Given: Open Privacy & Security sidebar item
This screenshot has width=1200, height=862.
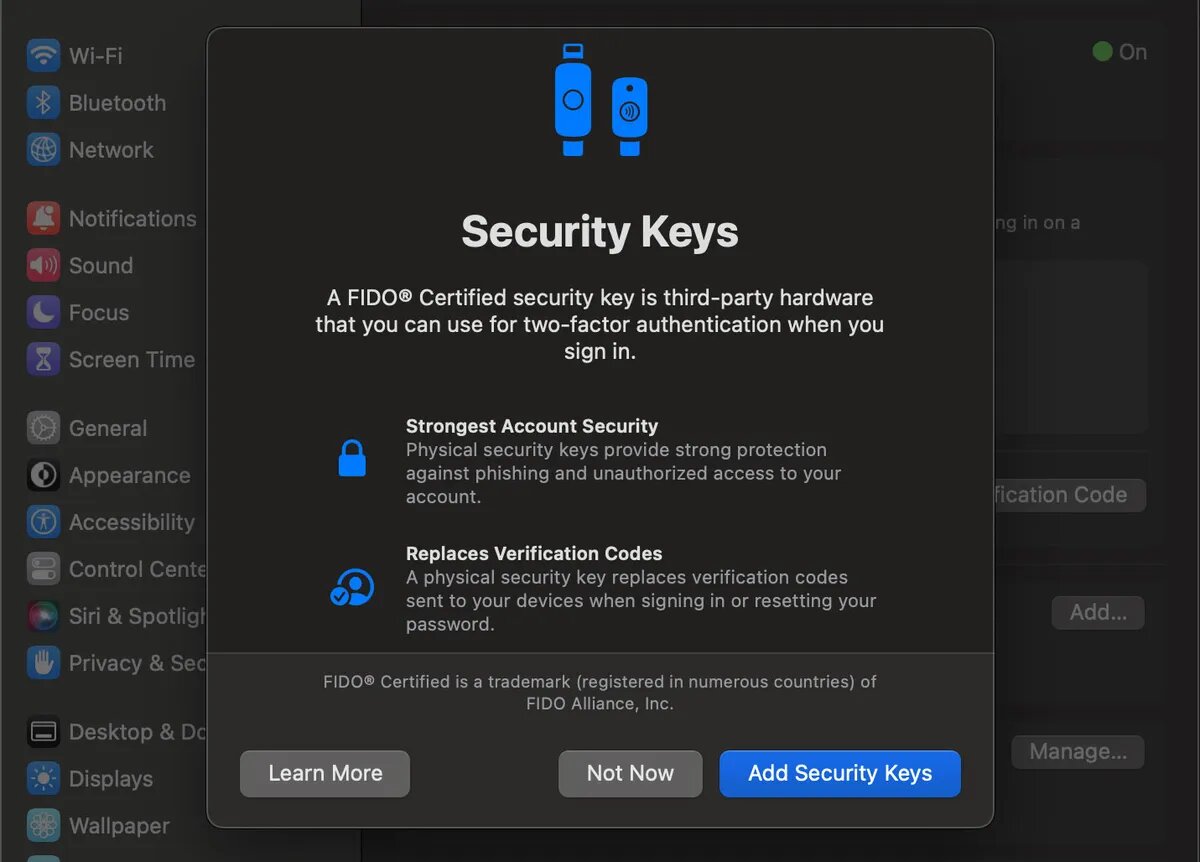Looking at the screenshot, I should coord(116,663).
